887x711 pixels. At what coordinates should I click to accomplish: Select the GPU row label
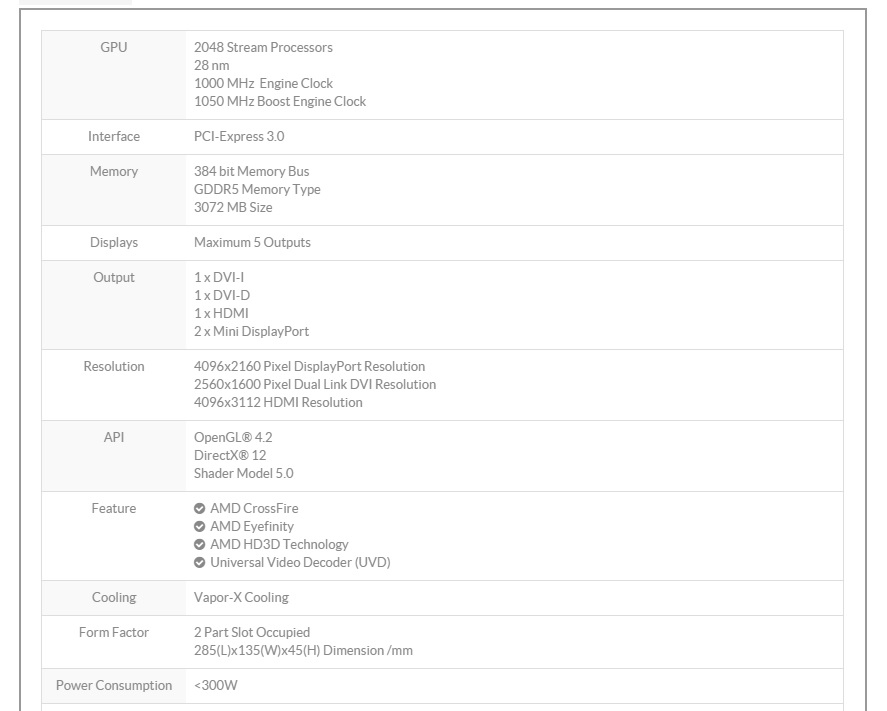pyautogui.click(x=114, y=47)
